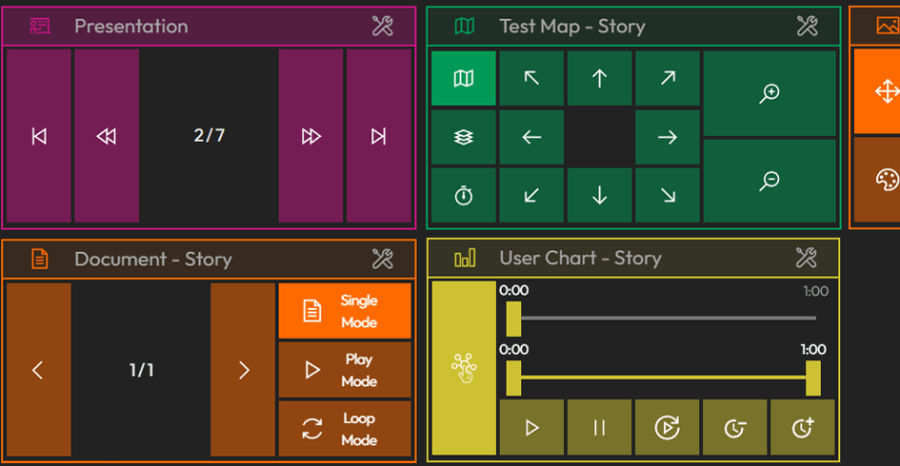Click the upper timeline slider handle
Viewport: 900px width, 466px height.
[x=514, y=319]
